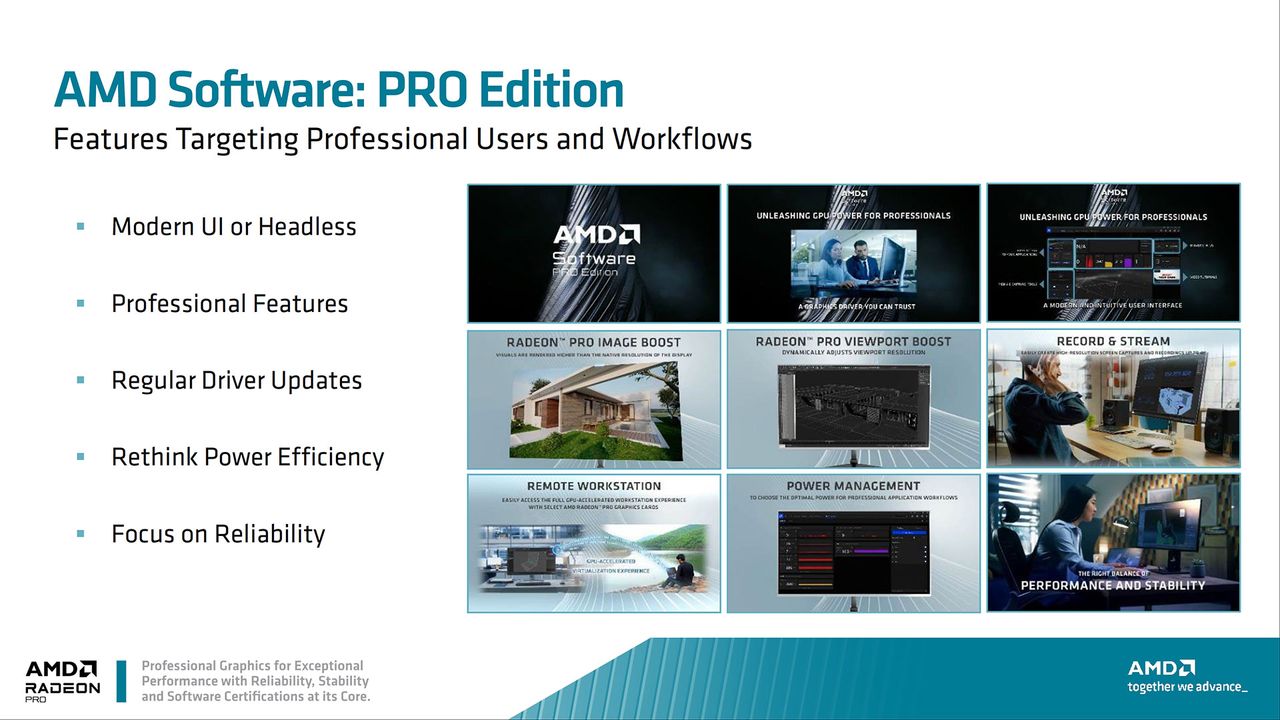Image resolution: width=1280 pixels, height=720 pixels.
Task: Select the 'Professional Features' bullet text
Action: (230, 303)
